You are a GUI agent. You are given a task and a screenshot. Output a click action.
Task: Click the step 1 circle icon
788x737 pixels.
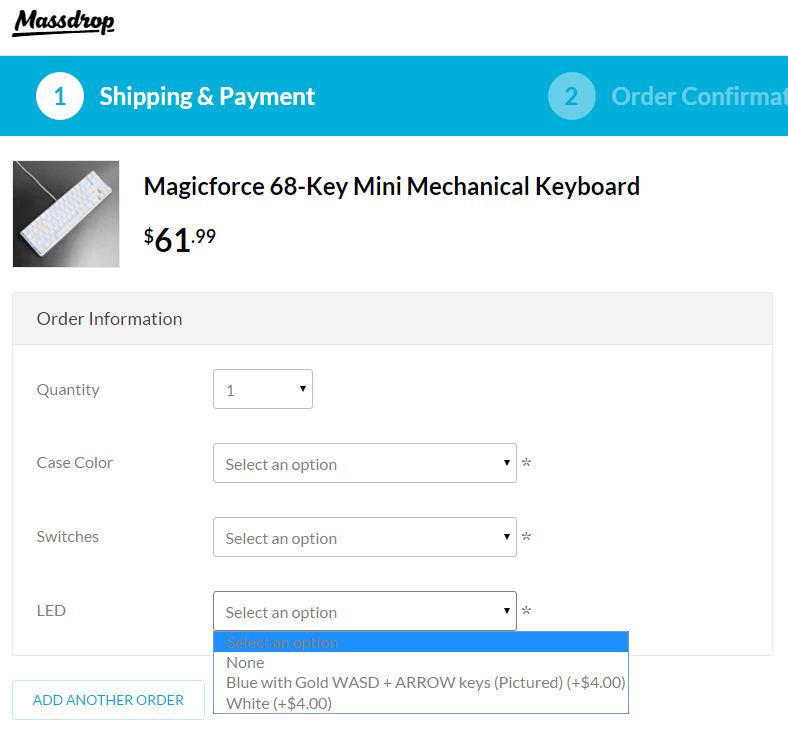(x=60, y=96)
